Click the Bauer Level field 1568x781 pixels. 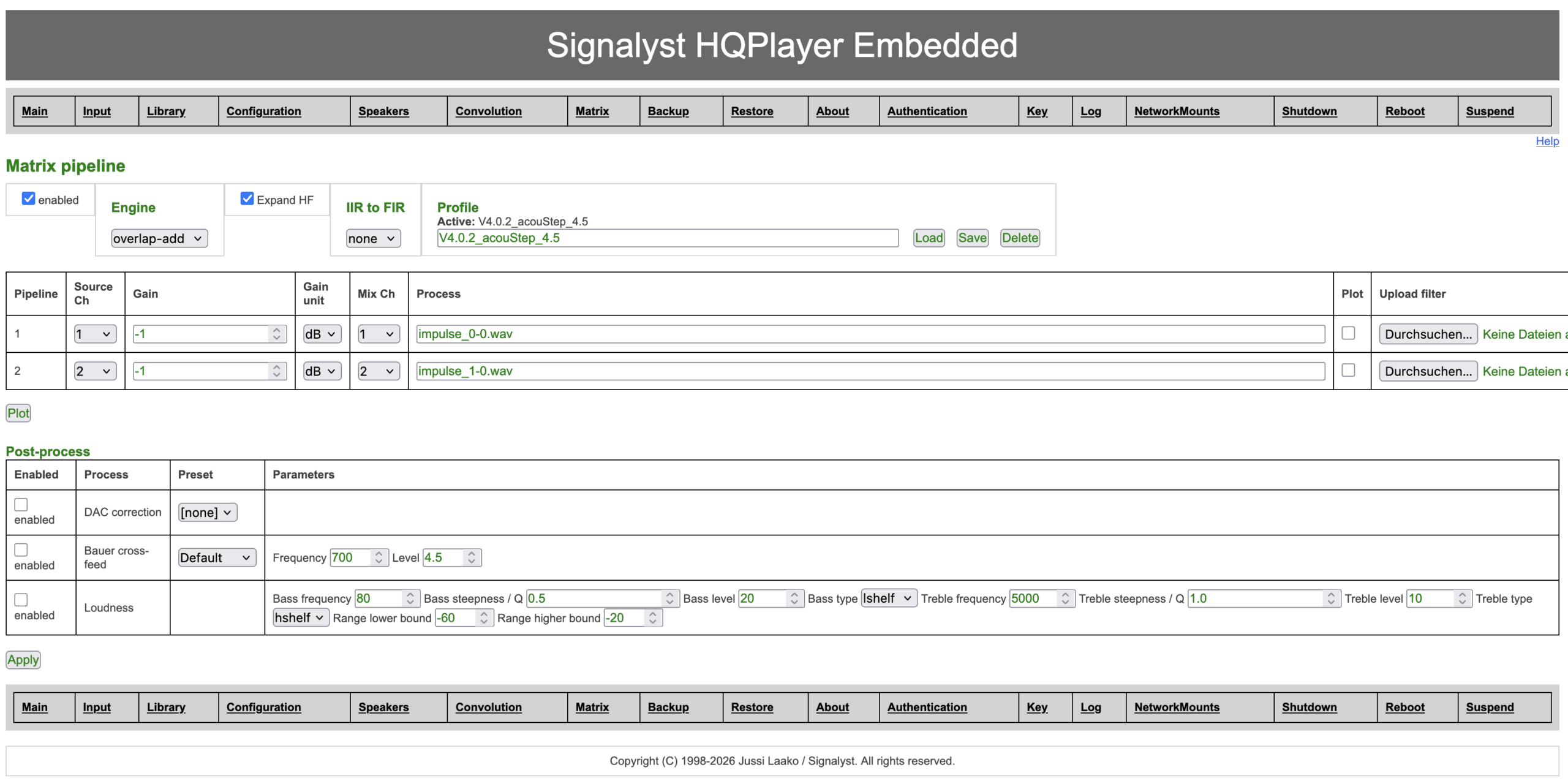tap(452, 557)
